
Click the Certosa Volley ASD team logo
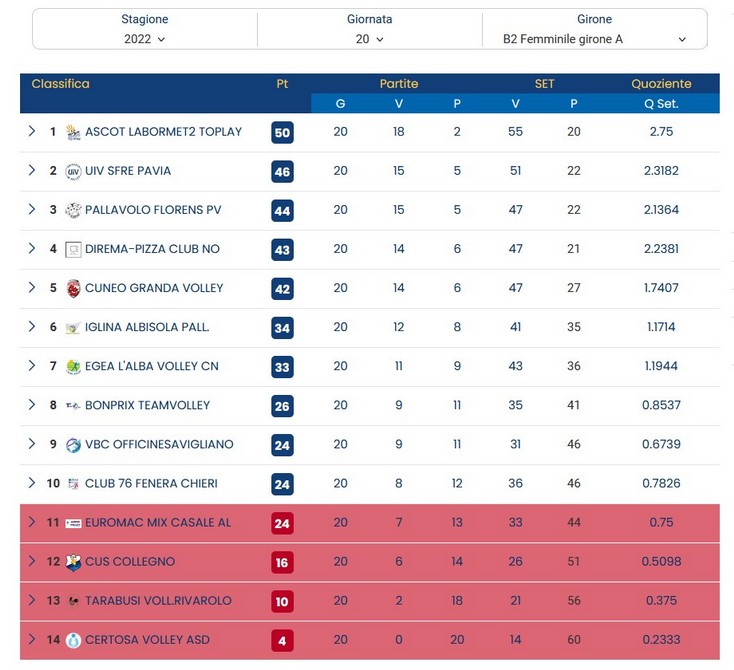click(x=73, y=641)
